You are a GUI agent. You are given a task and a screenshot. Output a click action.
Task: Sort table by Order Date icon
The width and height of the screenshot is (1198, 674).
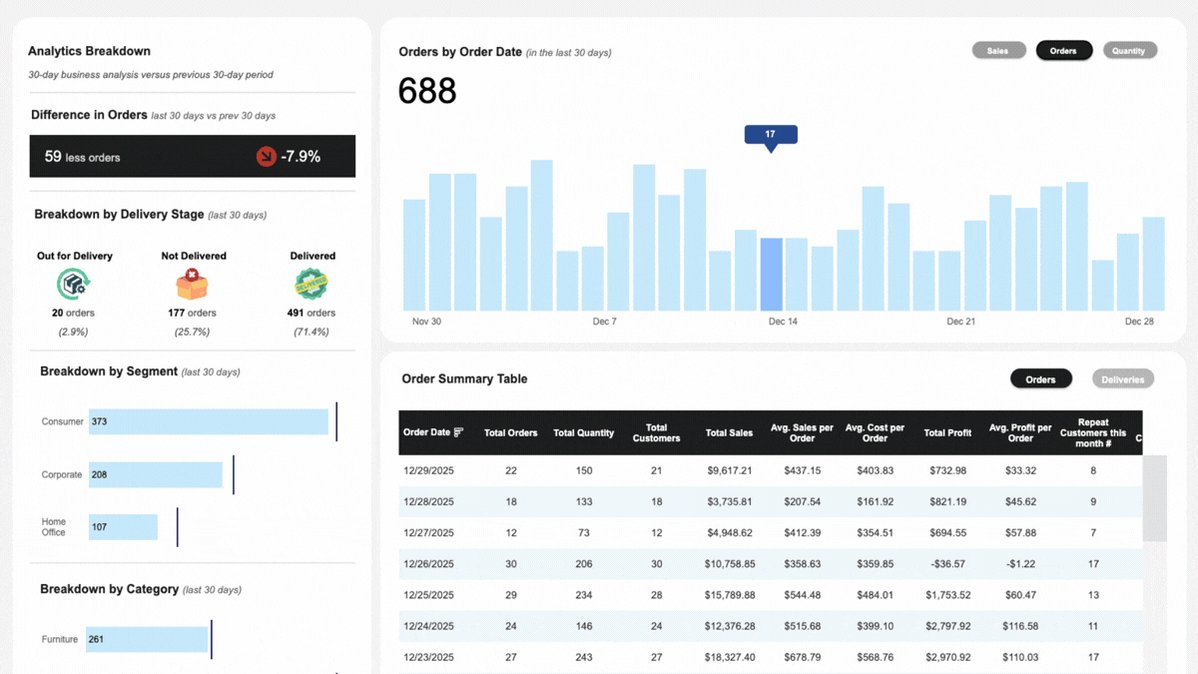[458, 433]
